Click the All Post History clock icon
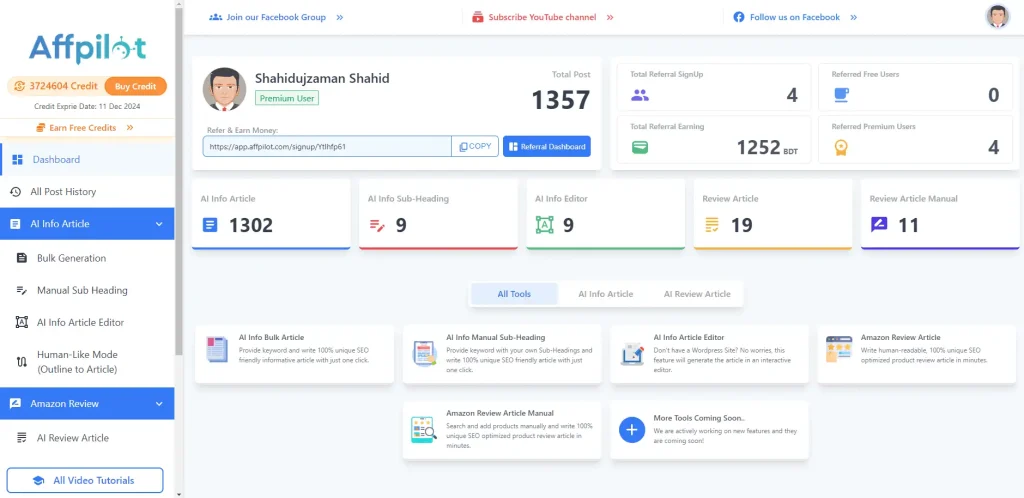1024x498 pixels. 16,192
